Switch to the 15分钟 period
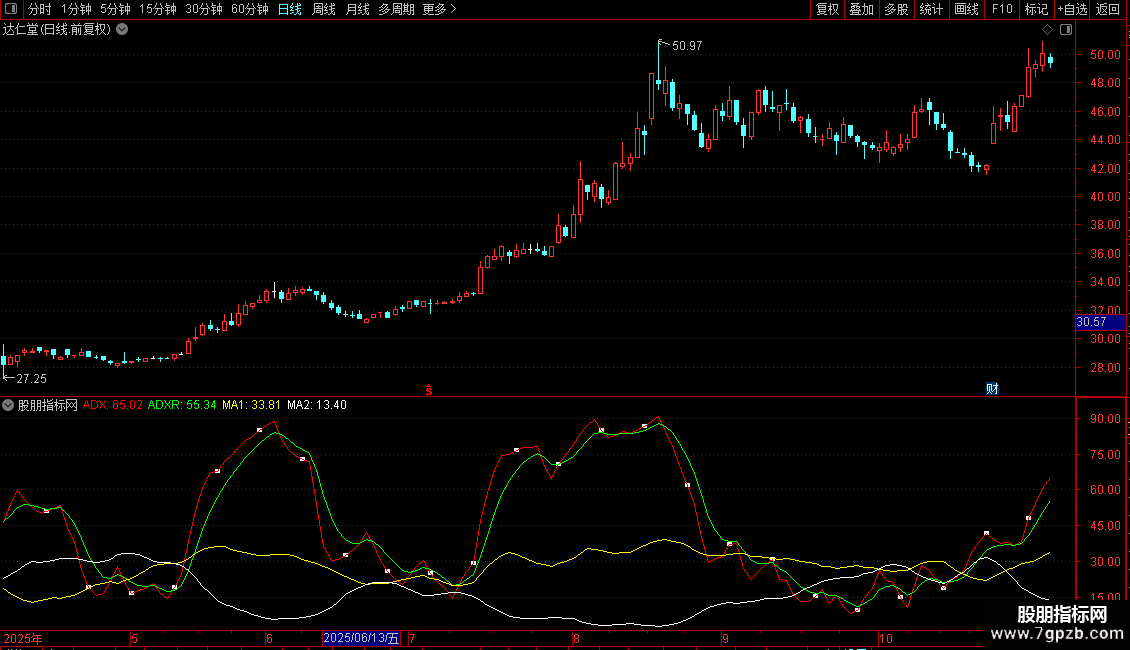 [157, 9]
